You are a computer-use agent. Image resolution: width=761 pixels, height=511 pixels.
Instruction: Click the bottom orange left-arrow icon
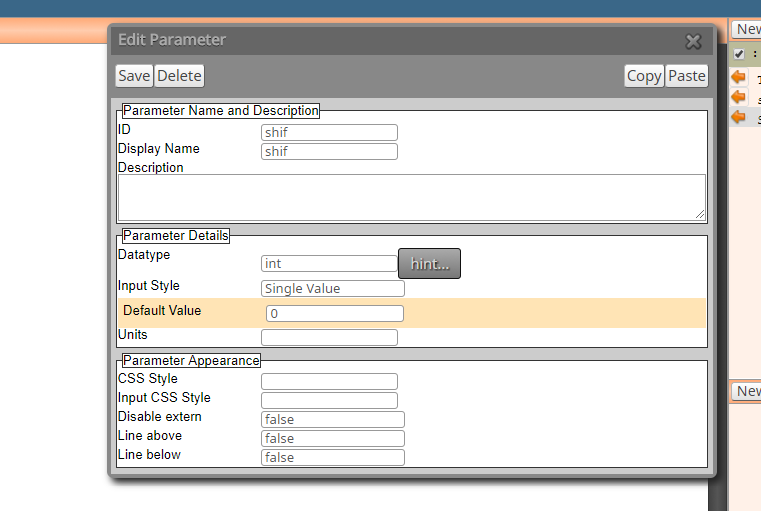(x=739, y=117)
